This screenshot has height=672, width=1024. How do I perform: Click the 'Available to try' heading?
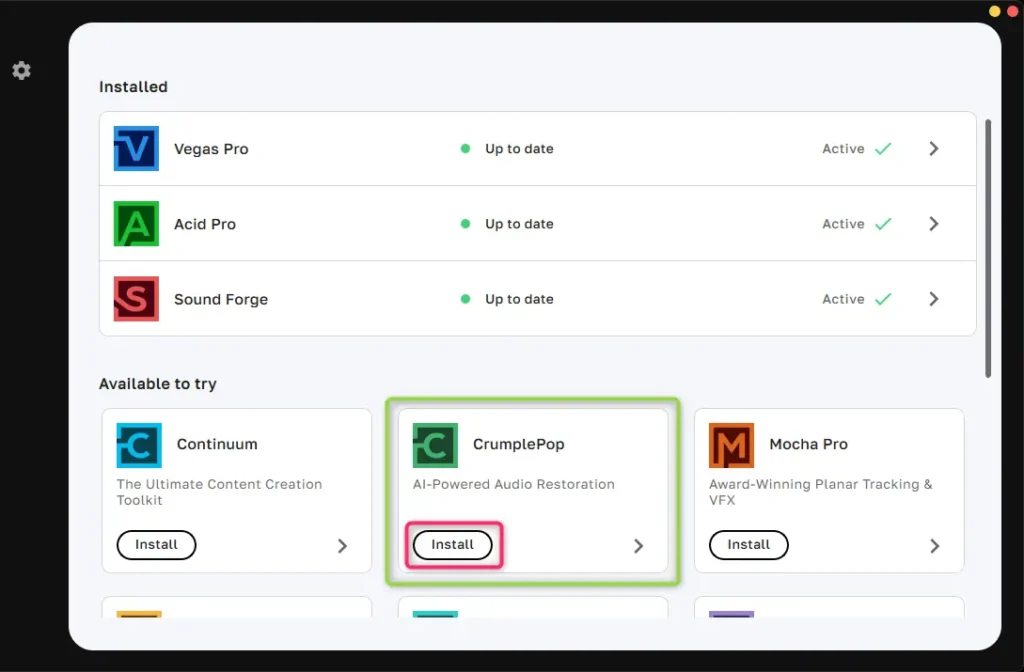tap(157, 384)
